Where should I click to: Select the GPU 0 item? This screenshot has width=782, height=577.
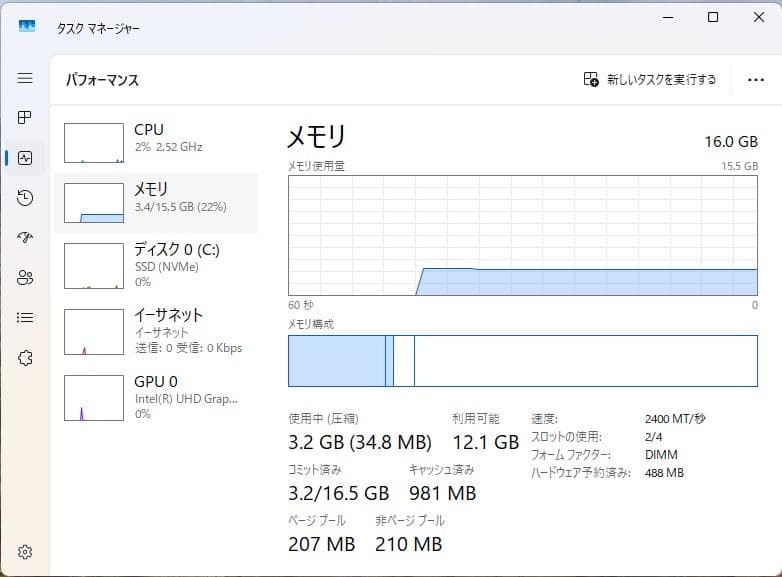pos(156,397)
